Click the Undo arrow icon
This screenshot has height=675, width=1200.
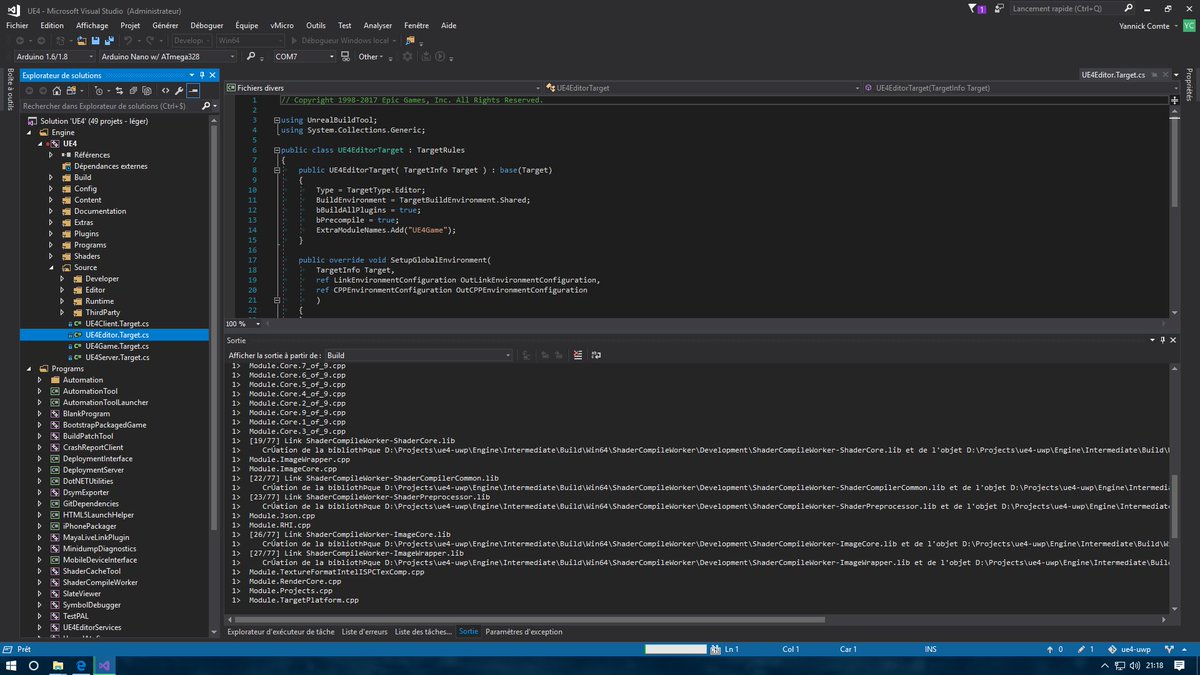pyautogui.click(x=128, y=40)
